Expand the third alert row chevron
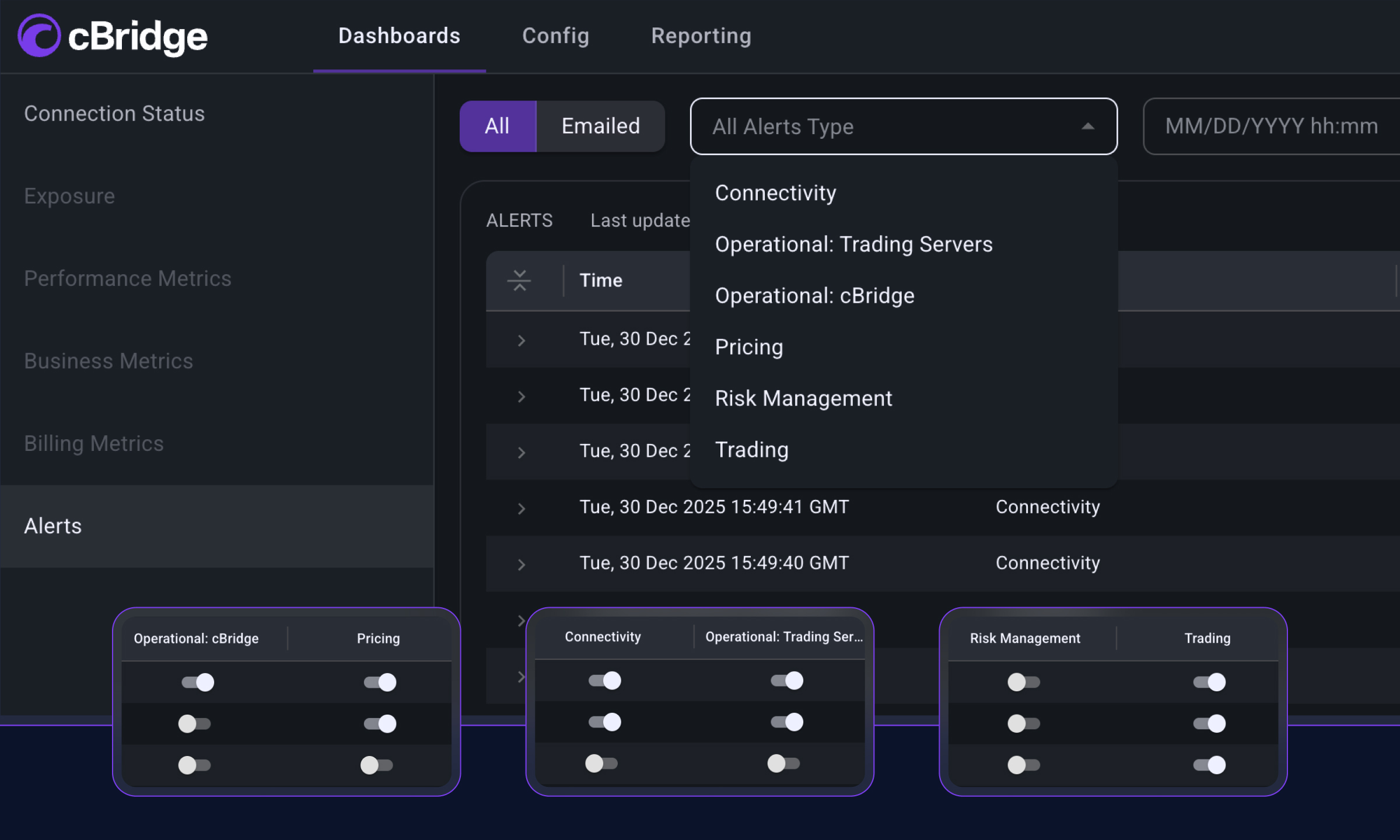The image size is (1400, 840). tap(521, 453)
